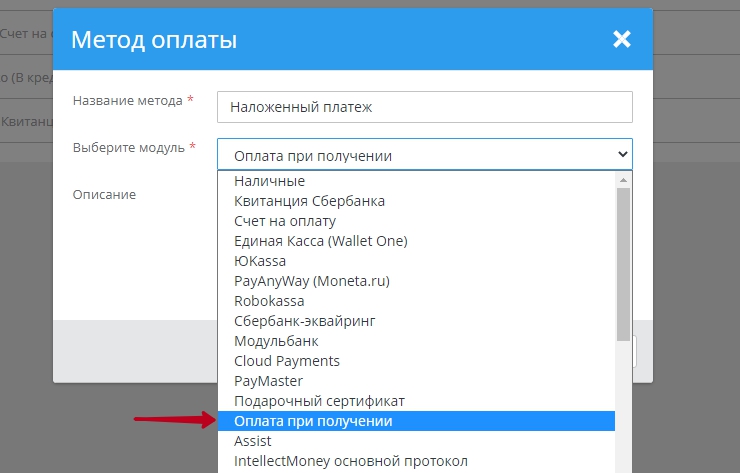Viewport: 740px width, 473px height.
Task: Select Модульбанк option
Action: (x=276, y=341)
